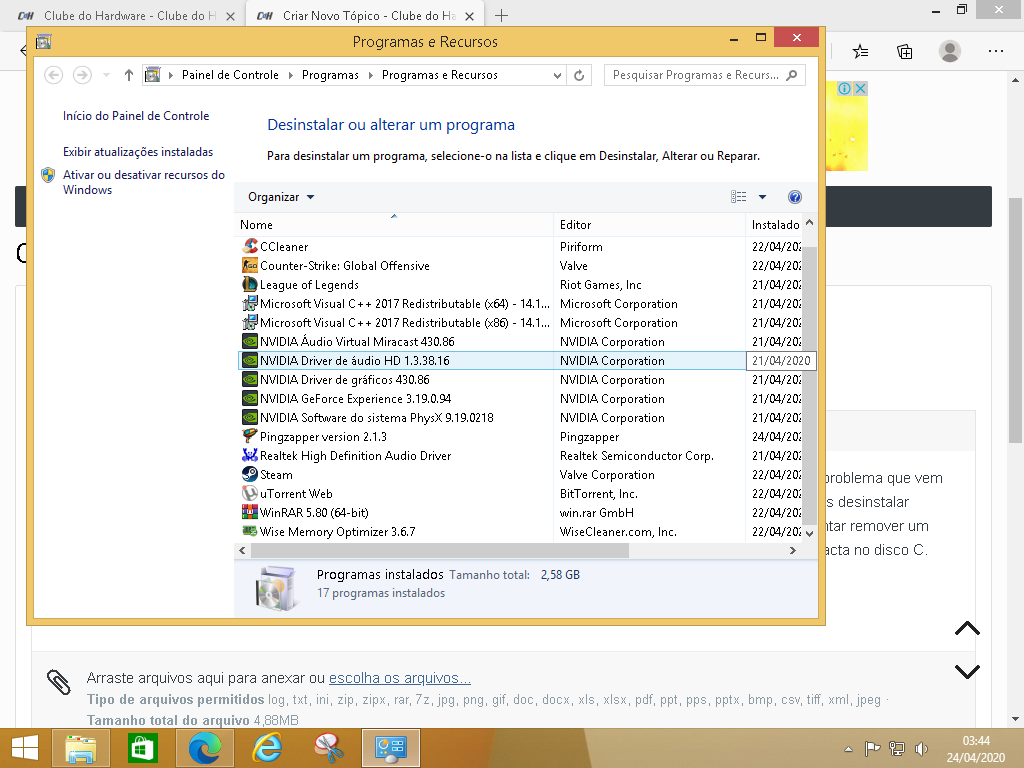This screenshot has width=1024, height=768.
Task: Click the search magnifier icon
Action: pyautogui.click(x=792, y=75)
